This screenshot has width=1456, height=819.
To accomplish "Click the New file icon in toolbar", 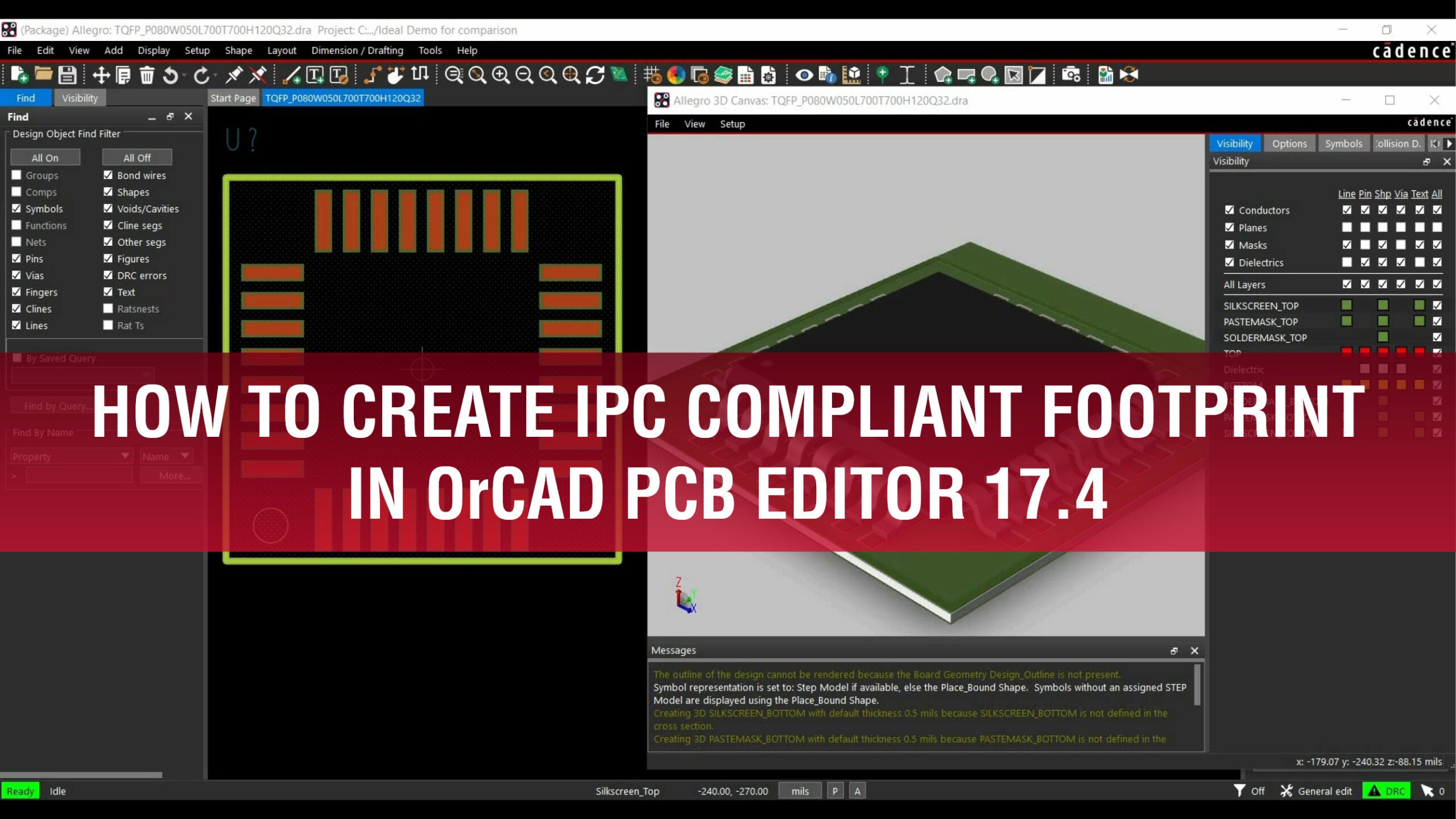I will (x=19, y=75).
